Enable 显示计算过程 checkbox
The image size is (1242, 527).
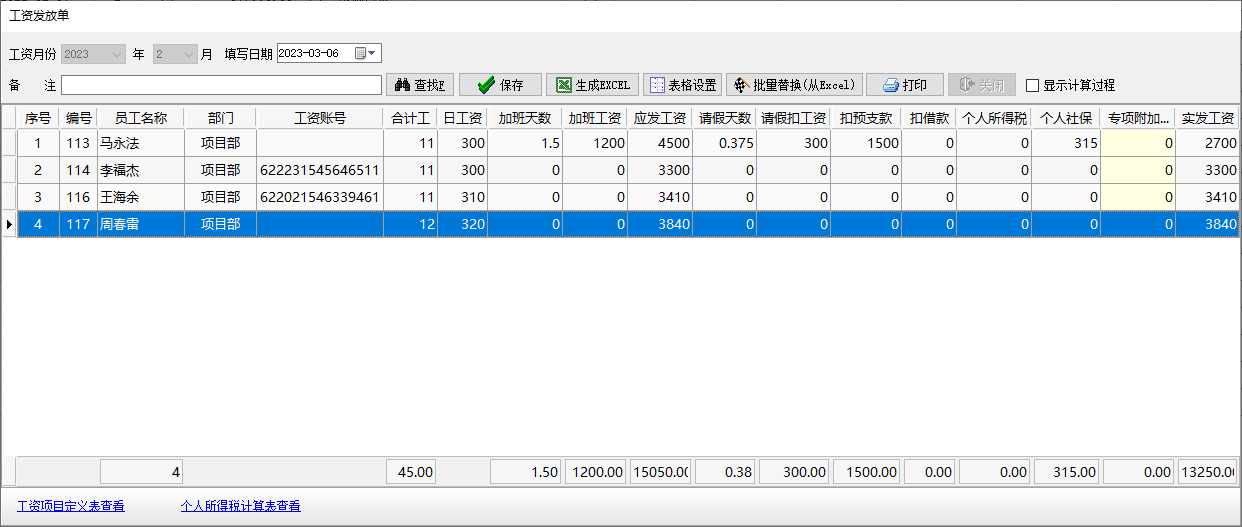point(1033,86)
